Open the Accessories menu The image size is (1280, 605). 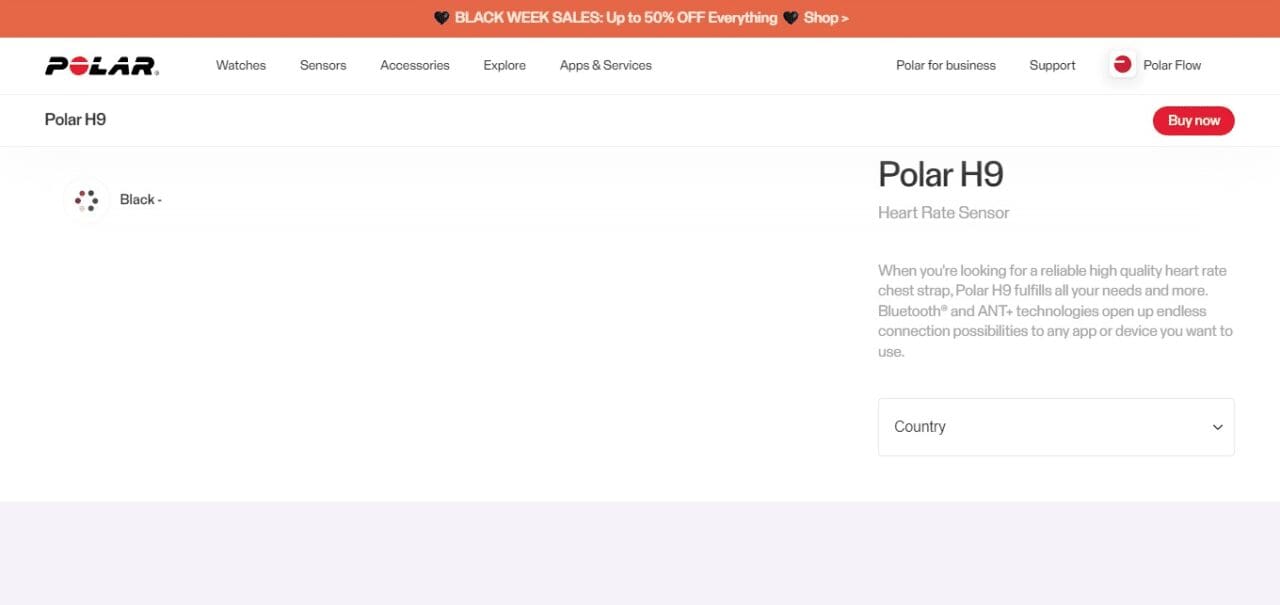pyautogui.click(x=415, y=65)
